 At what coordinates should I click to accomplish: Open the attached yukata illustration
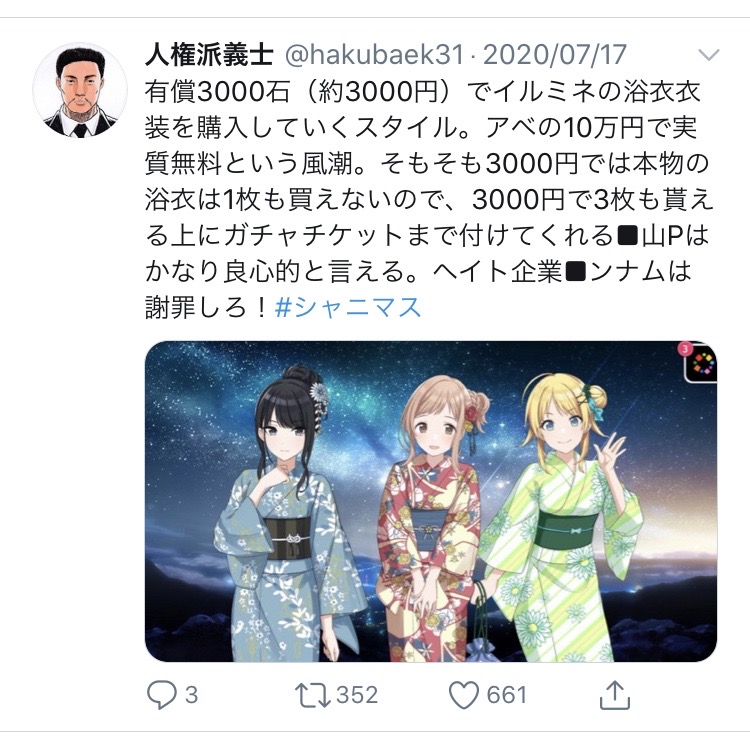click(x=430, y=501)
